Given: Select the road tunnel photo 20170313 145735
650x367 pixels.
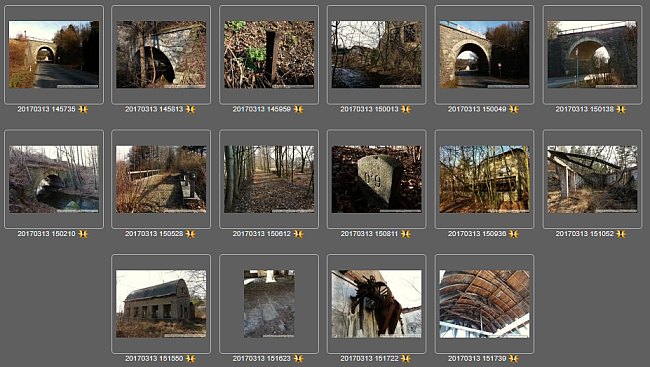Looking at the screenshot, I should [54, 54].
